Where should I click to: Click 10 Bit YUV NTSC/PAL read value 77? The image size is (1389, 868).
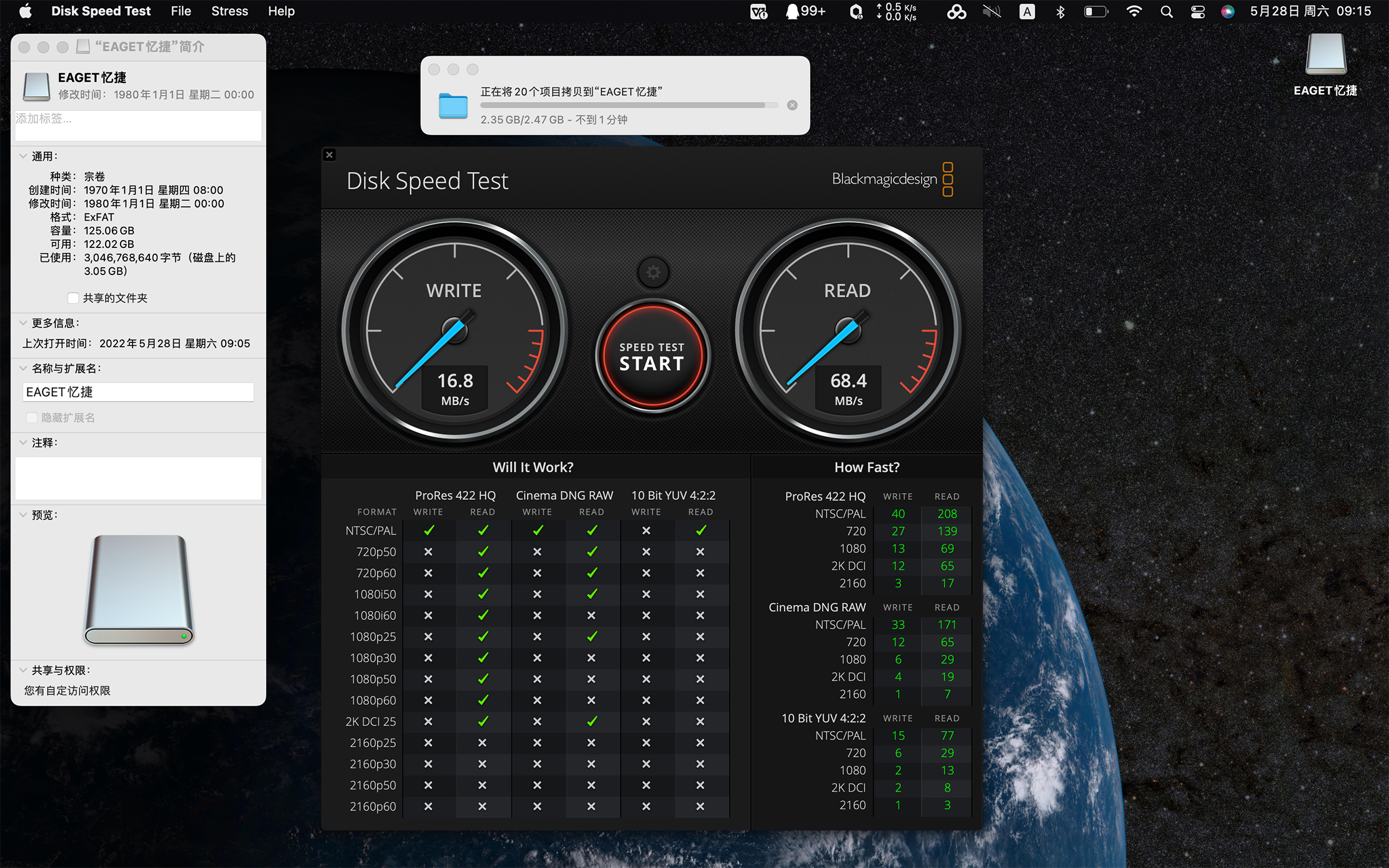coord(948,736)
